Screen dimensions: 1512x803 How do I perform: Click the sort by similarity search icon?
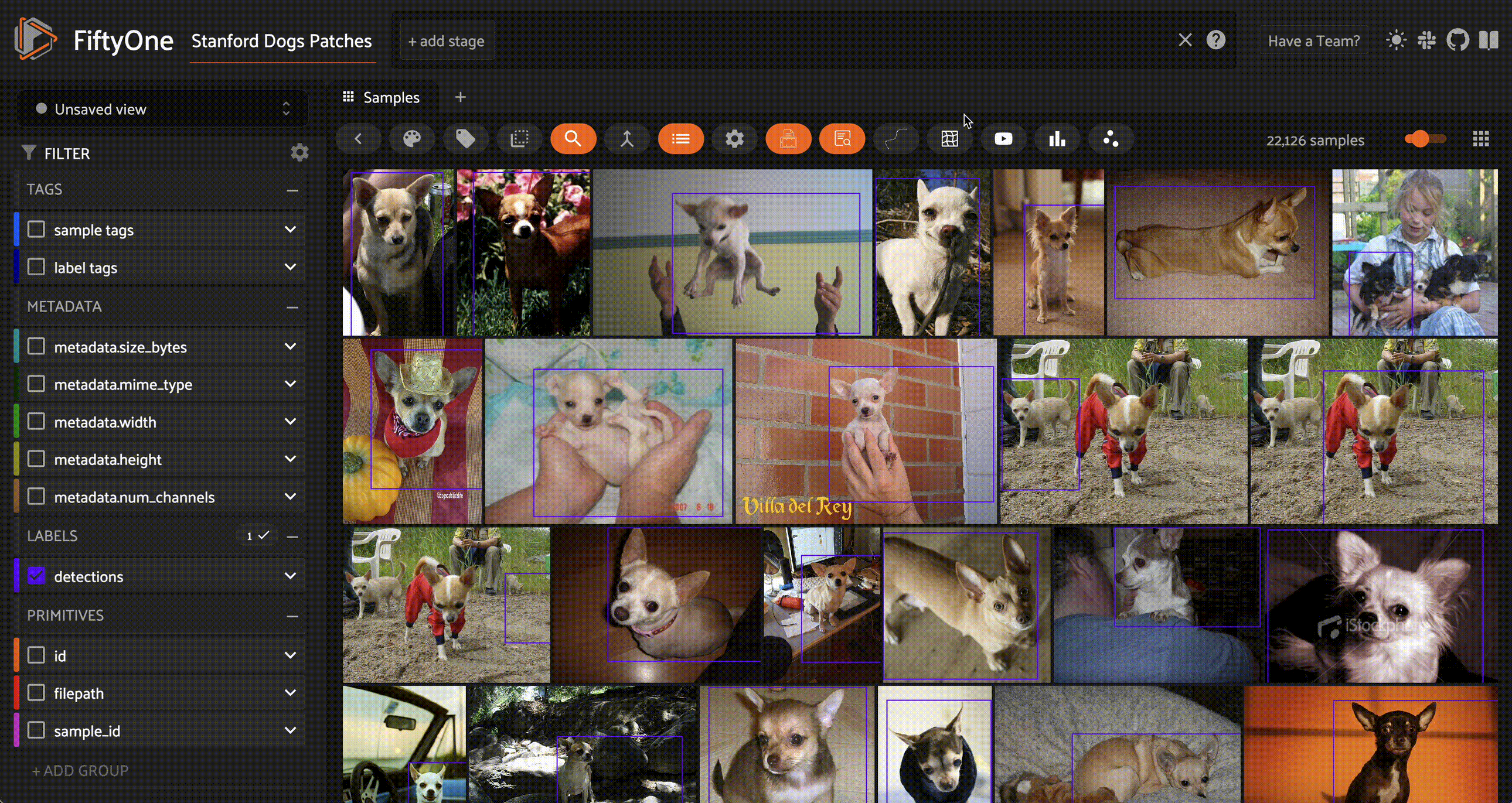573,139
